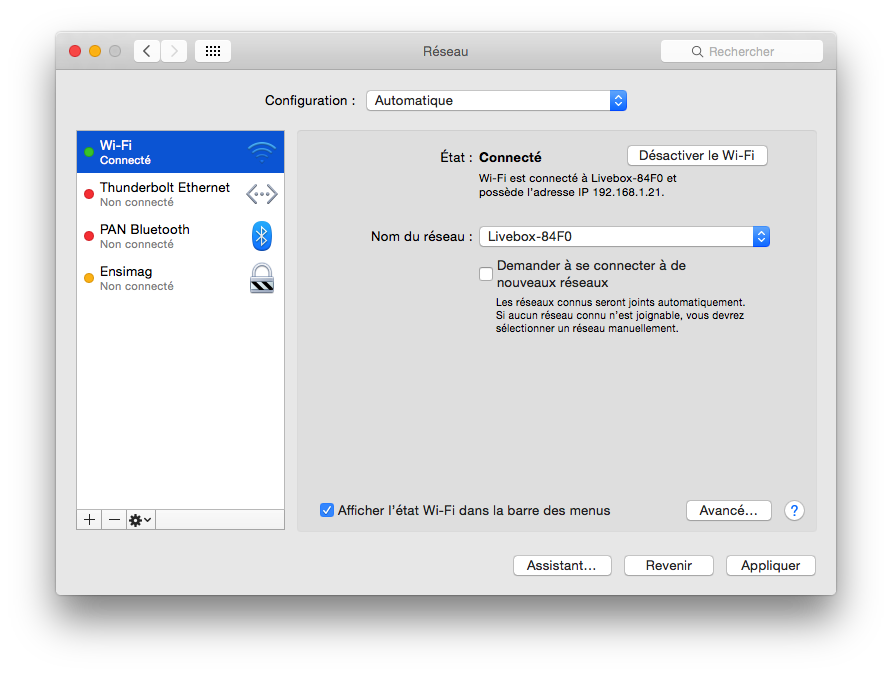
Task: Open the 'Nom du réseau' Livebox-84F0 dropdown
Action: (x=624, y=237)
